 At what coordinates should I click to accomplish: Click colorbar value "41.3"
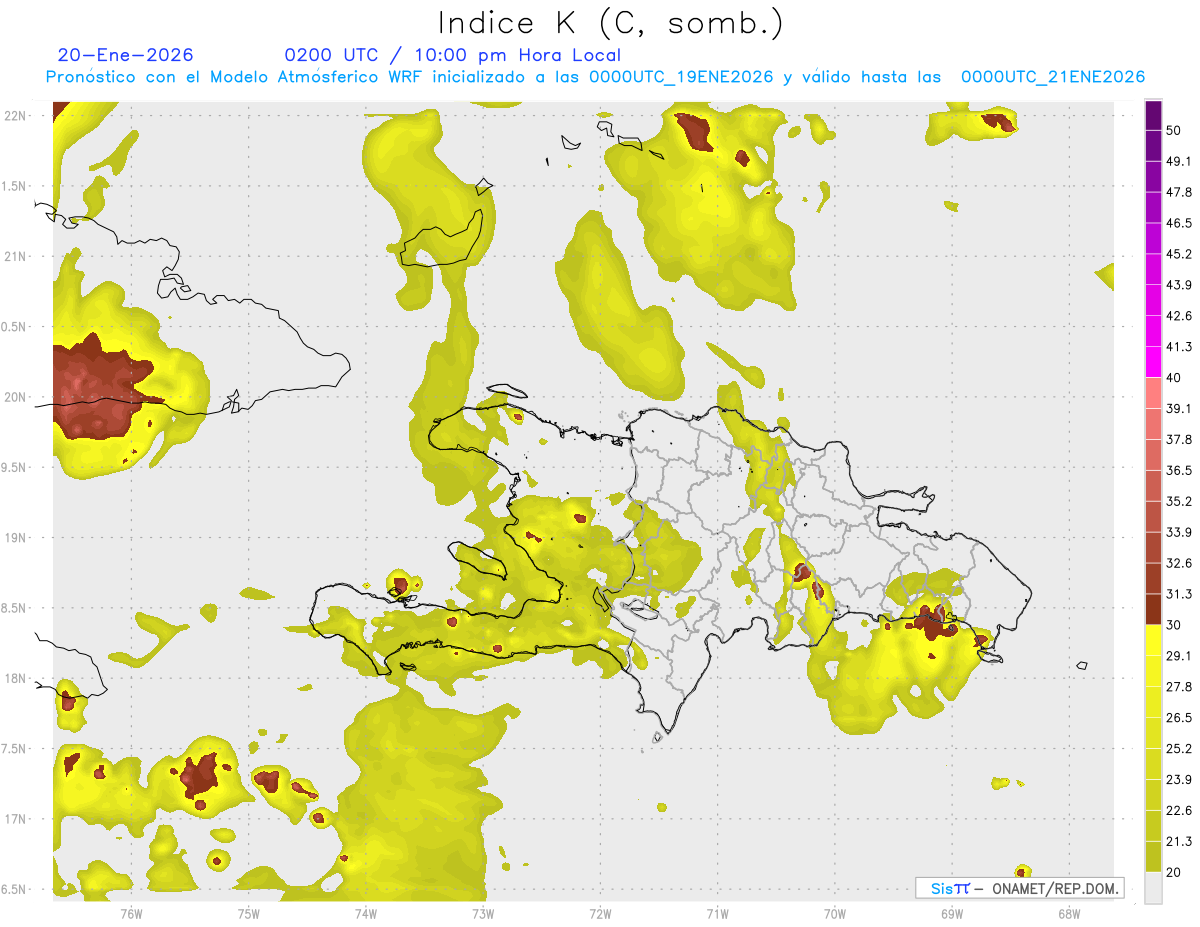1180,347
